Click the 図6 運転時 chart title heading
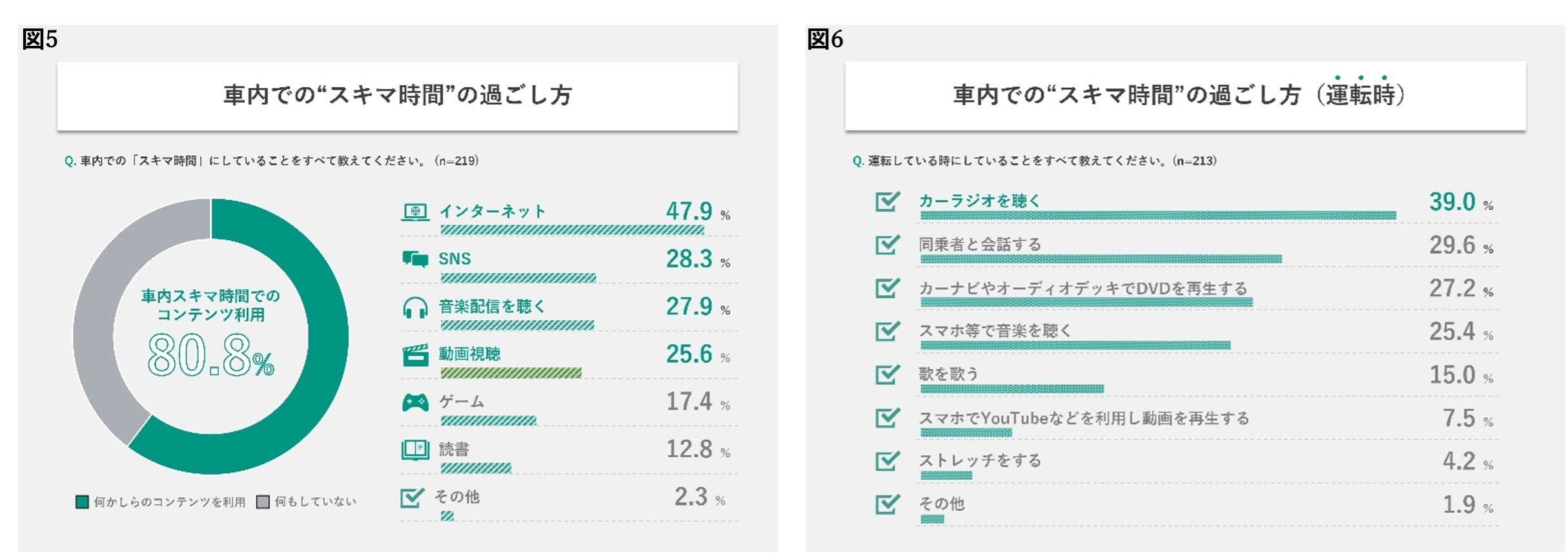The height and width of the screenshot is (556, 1568). coord(1179,96)
